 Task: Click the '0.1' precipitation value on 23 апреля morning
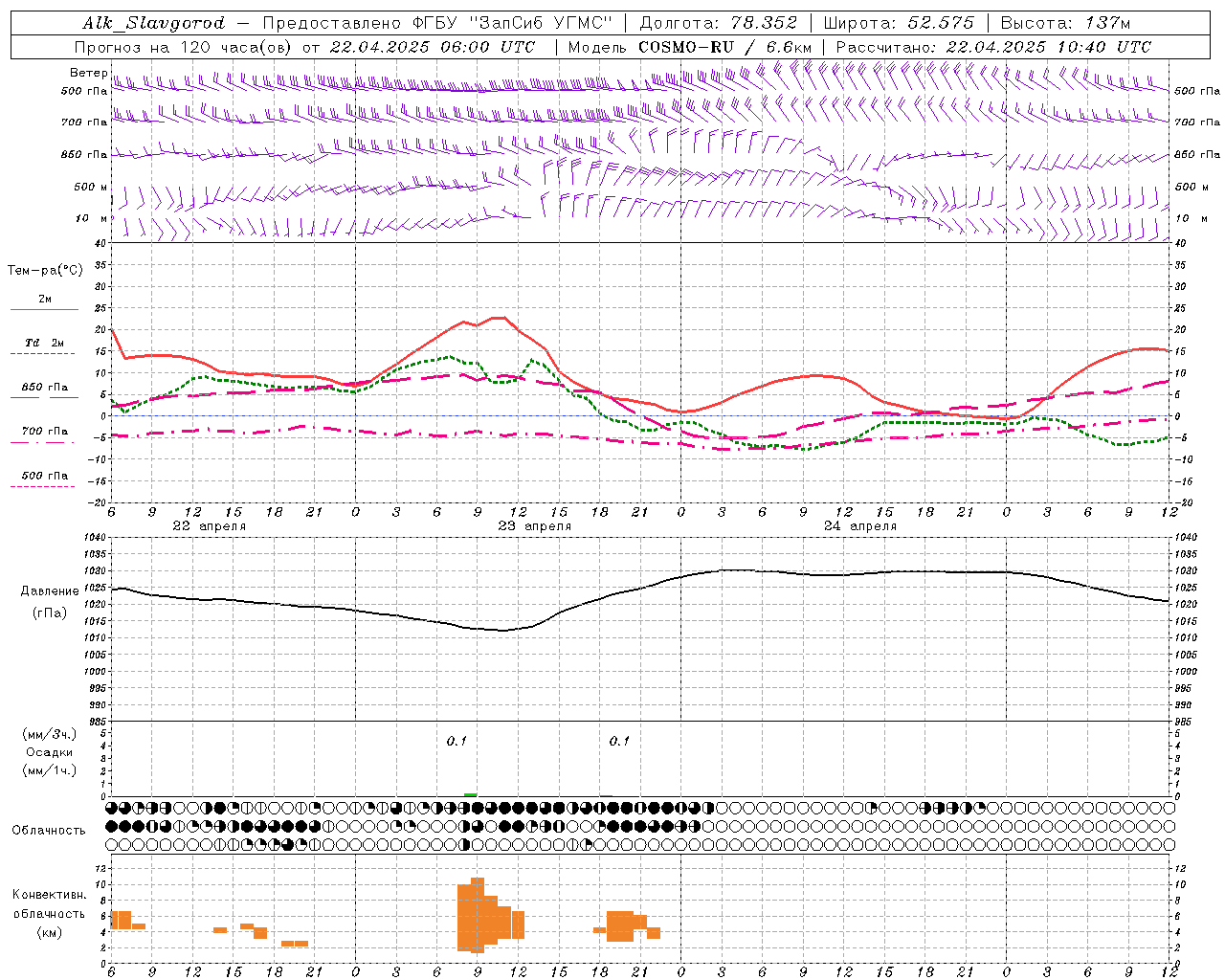(x=457, y=742)
